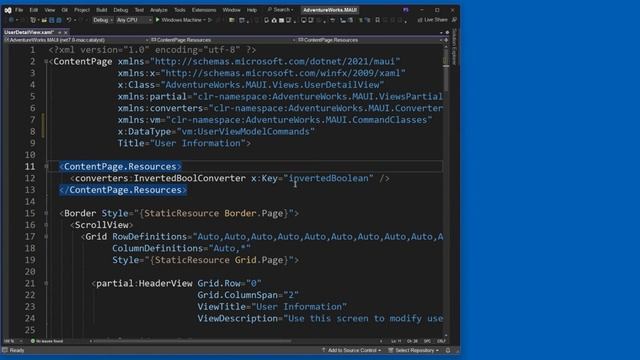
Task: Click the feedback icon beside Live Share
Action: point(454,20)
